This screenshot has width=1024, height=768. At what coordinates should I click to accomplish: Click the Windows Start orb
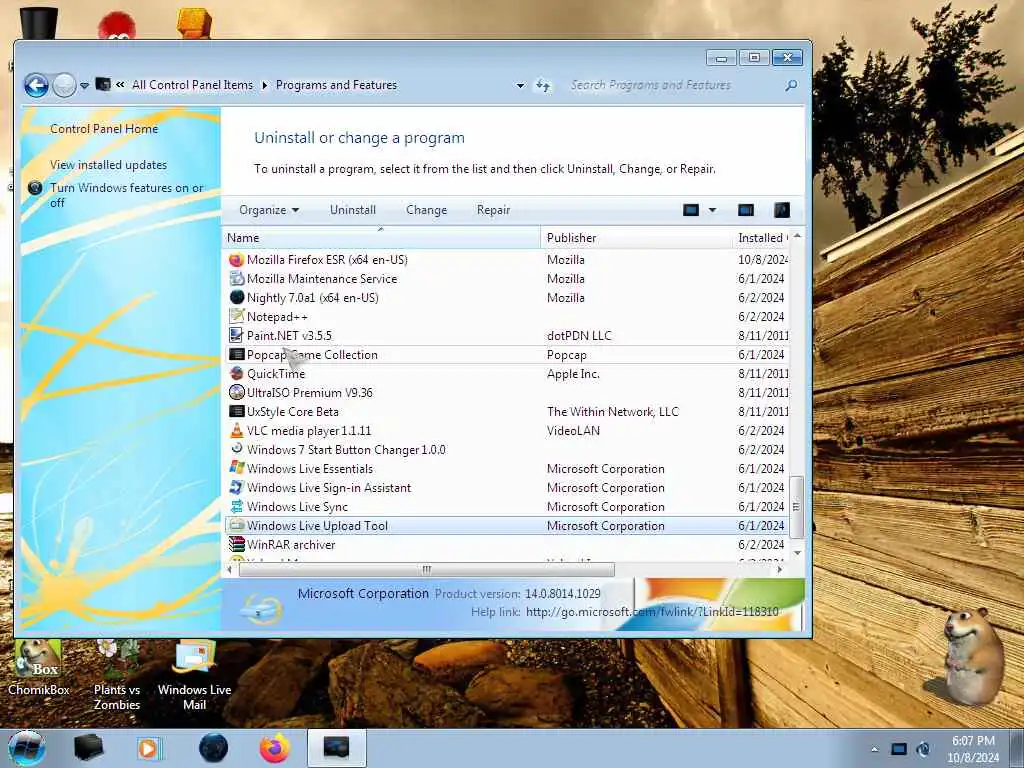coord(27,748)
